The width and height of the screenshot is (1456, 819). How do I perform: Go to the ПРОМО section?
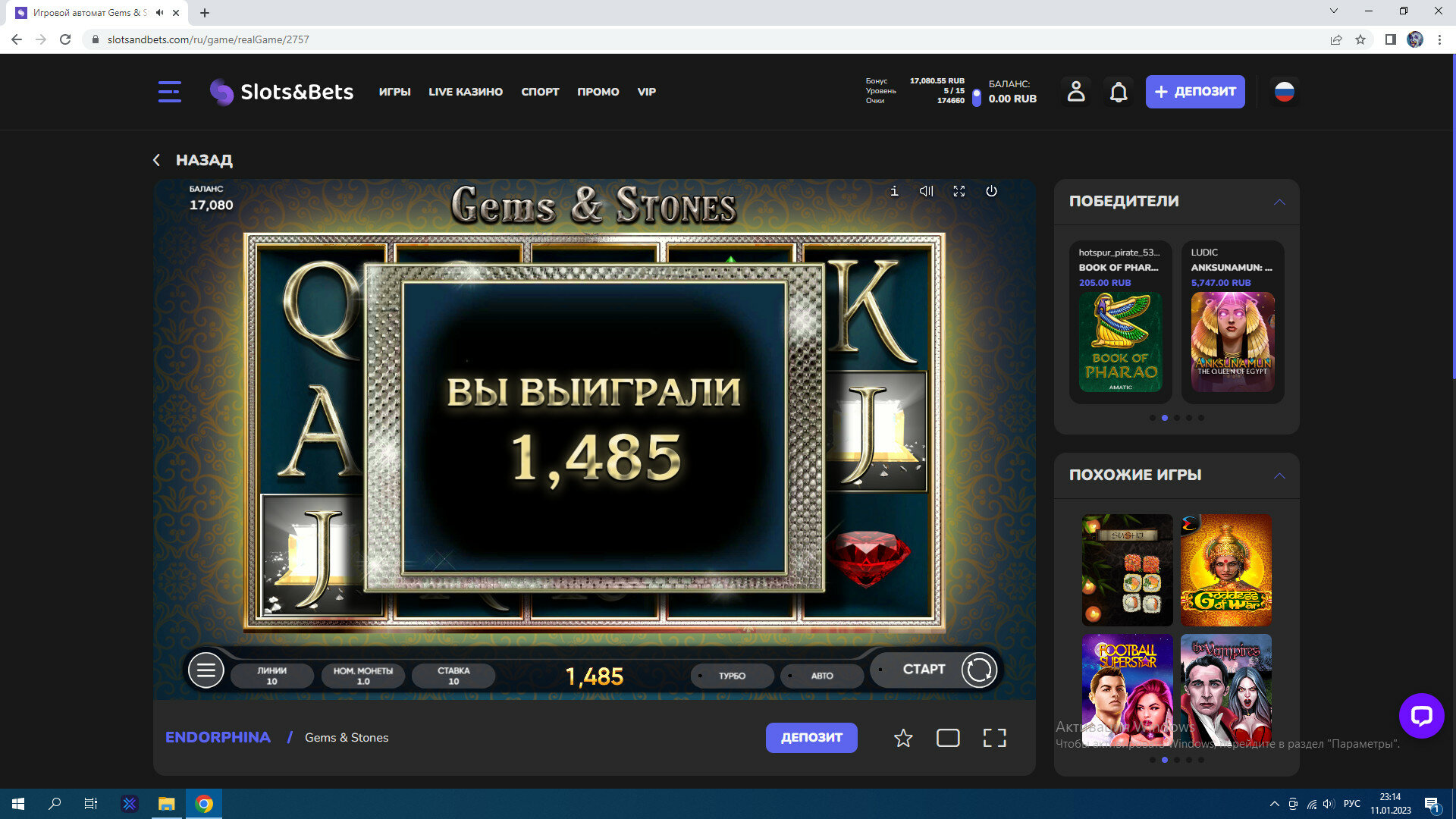pos(598,92)
